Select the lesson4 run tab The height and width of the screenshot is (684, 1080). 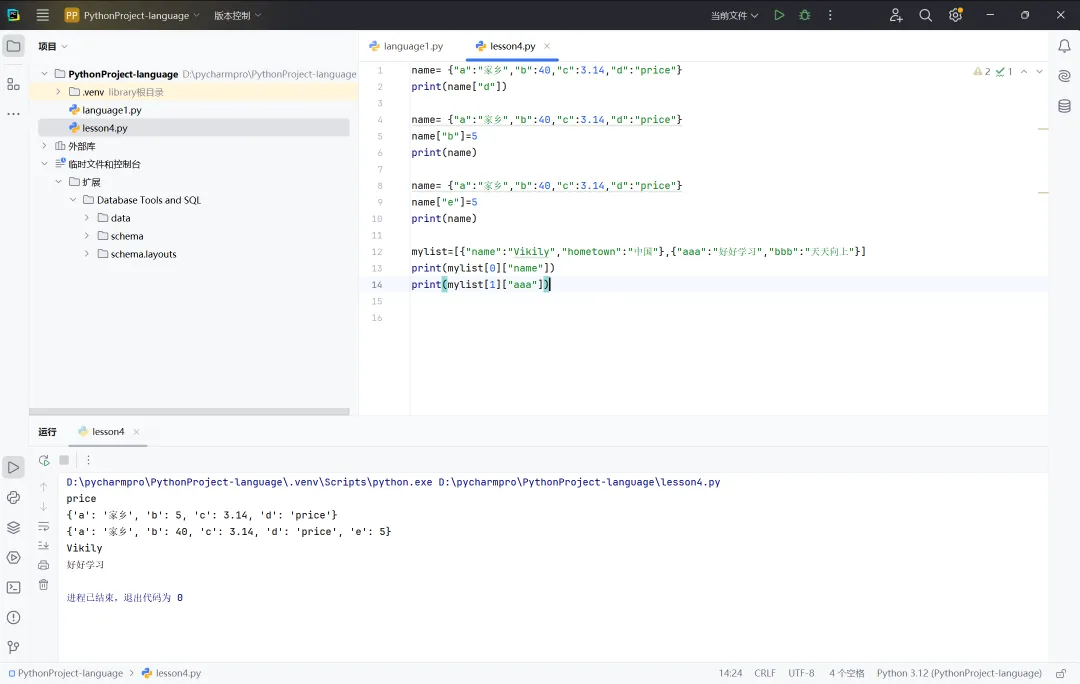coord(101,432)
